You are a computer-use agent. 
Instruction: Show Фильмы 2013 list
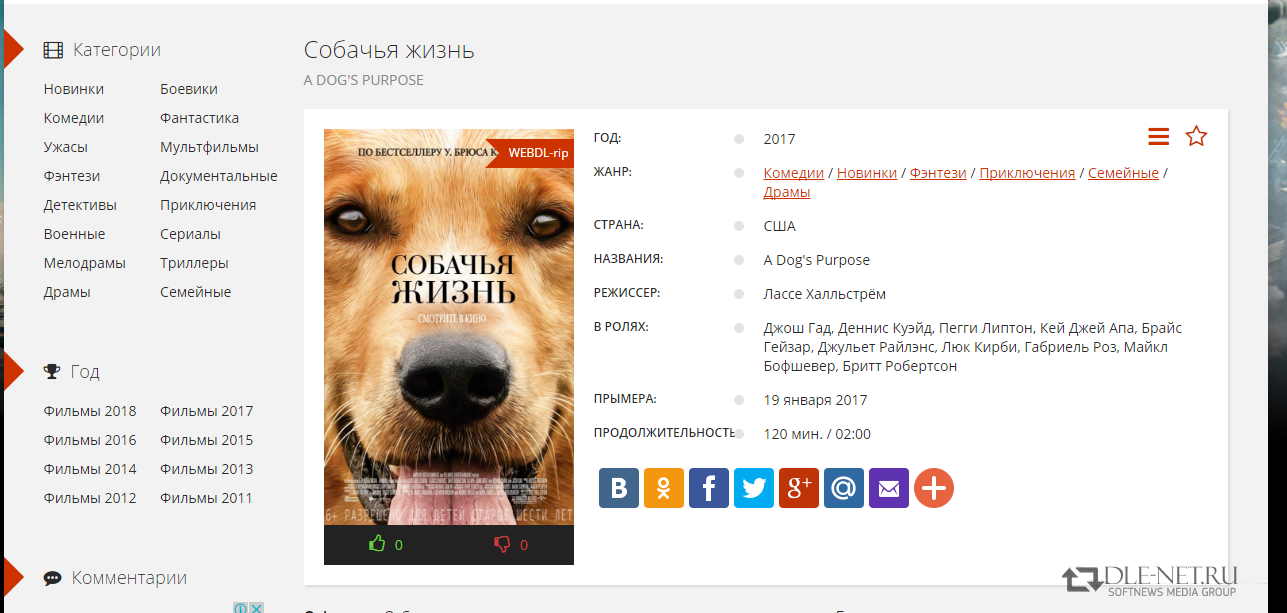coord(207,469)
